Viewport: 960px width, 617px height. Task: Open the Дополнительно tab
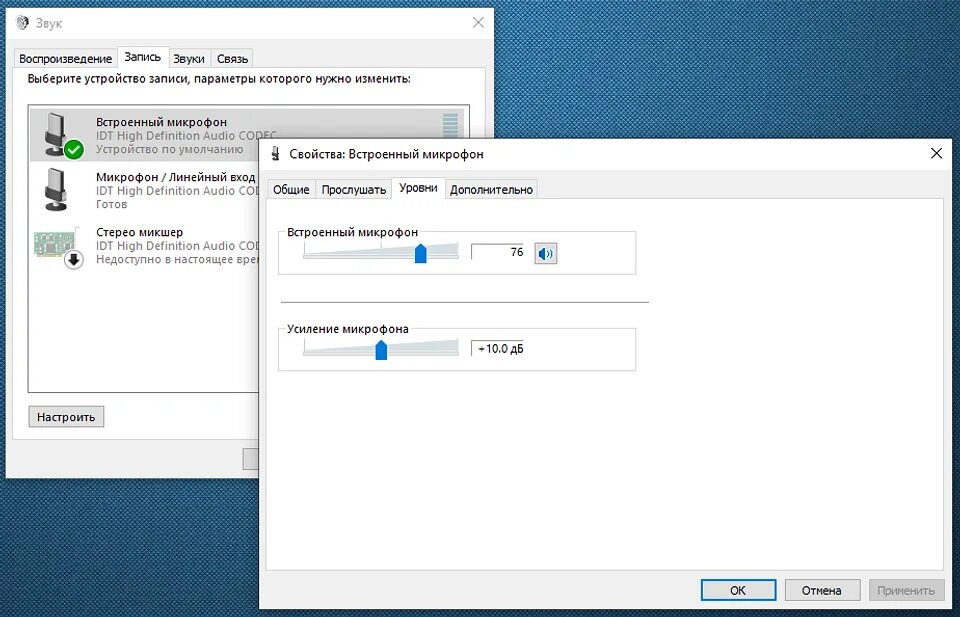(x=491, y=190)
